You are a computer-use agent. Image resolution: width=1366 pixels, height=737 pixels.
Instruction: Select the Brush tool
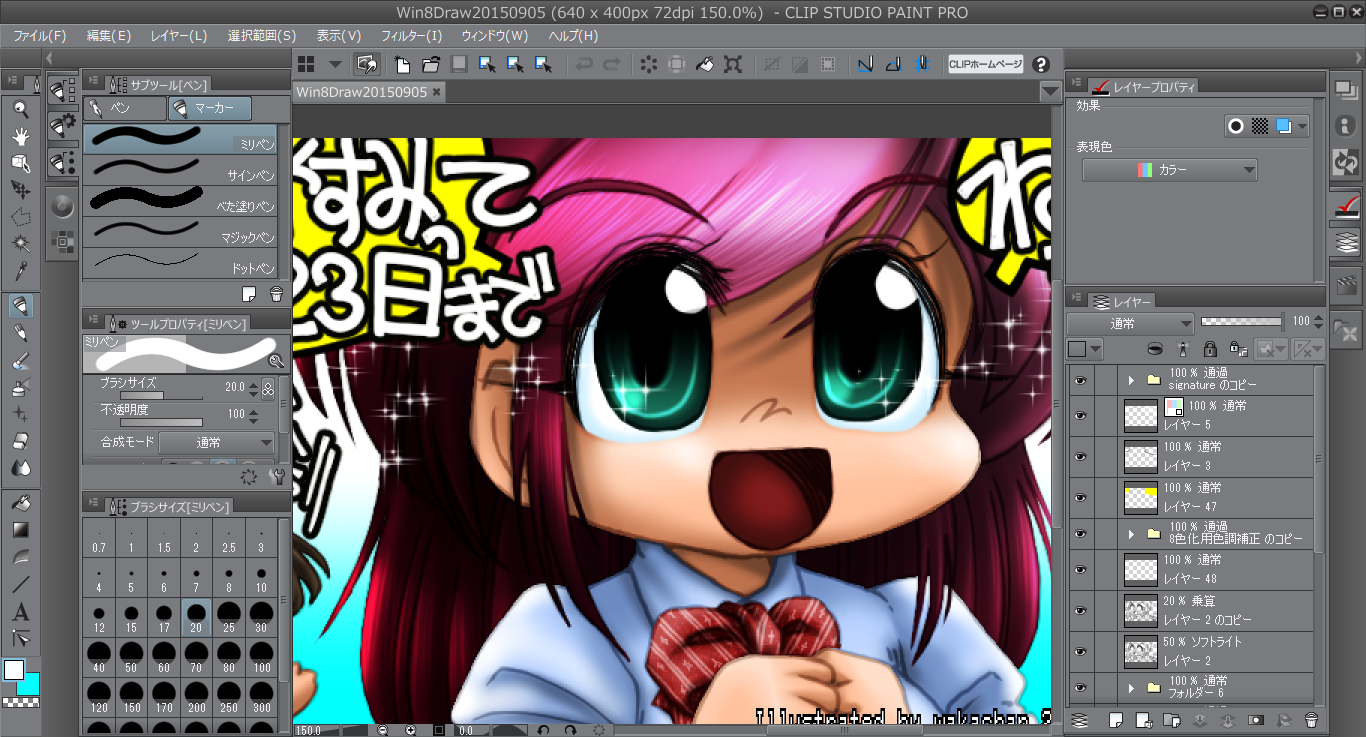tap(20, 360)
